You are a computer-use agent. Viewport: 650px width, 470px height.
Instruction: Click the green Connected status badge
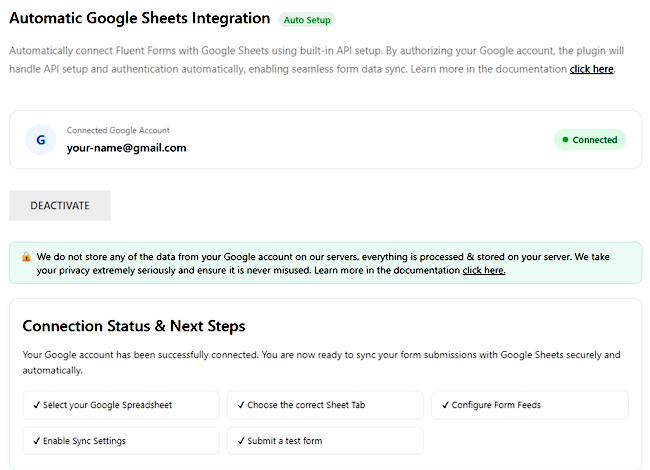(589, 140)
